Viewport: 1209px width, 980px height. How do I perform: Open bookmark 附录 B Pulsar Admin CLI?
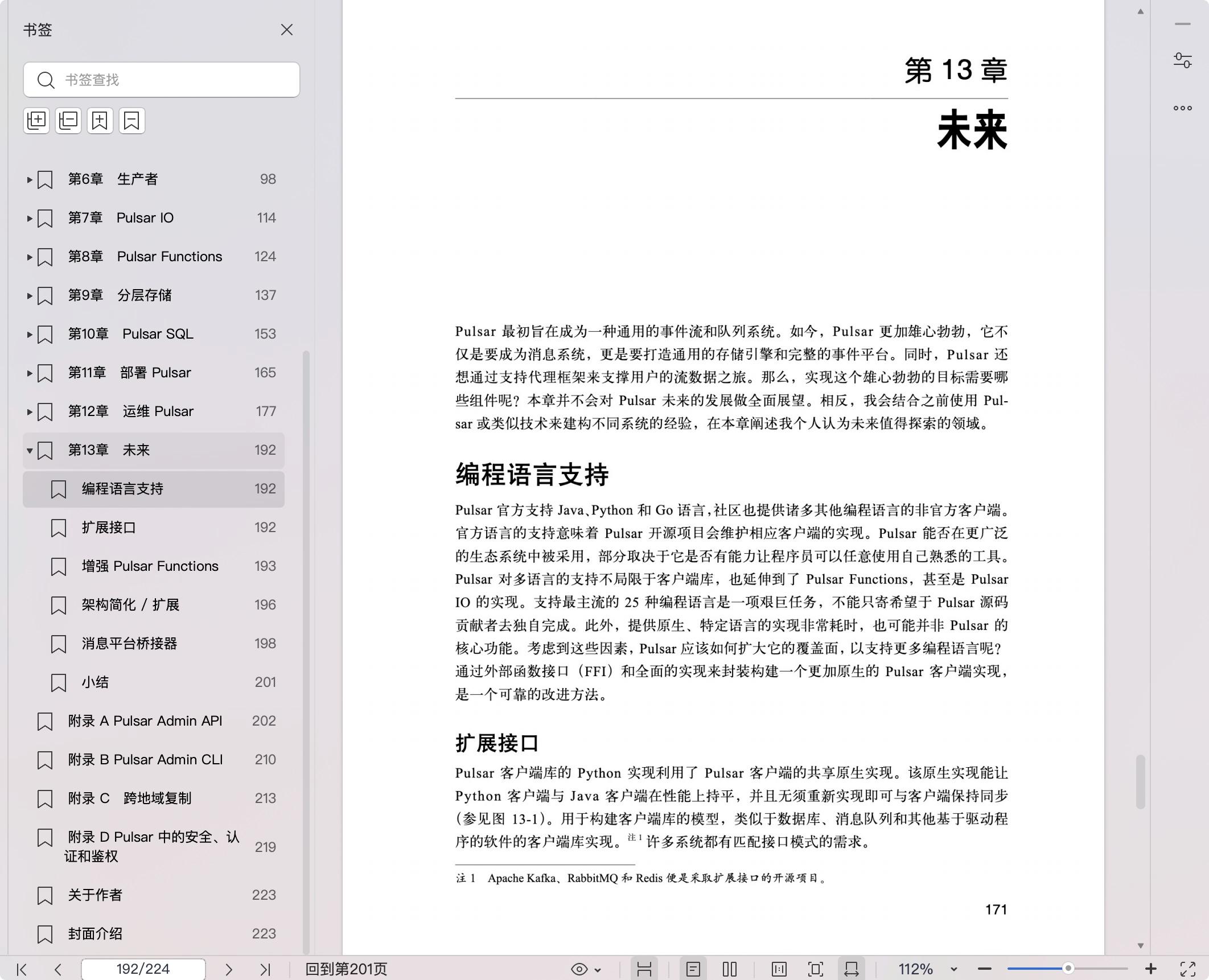tap(154, 760)
